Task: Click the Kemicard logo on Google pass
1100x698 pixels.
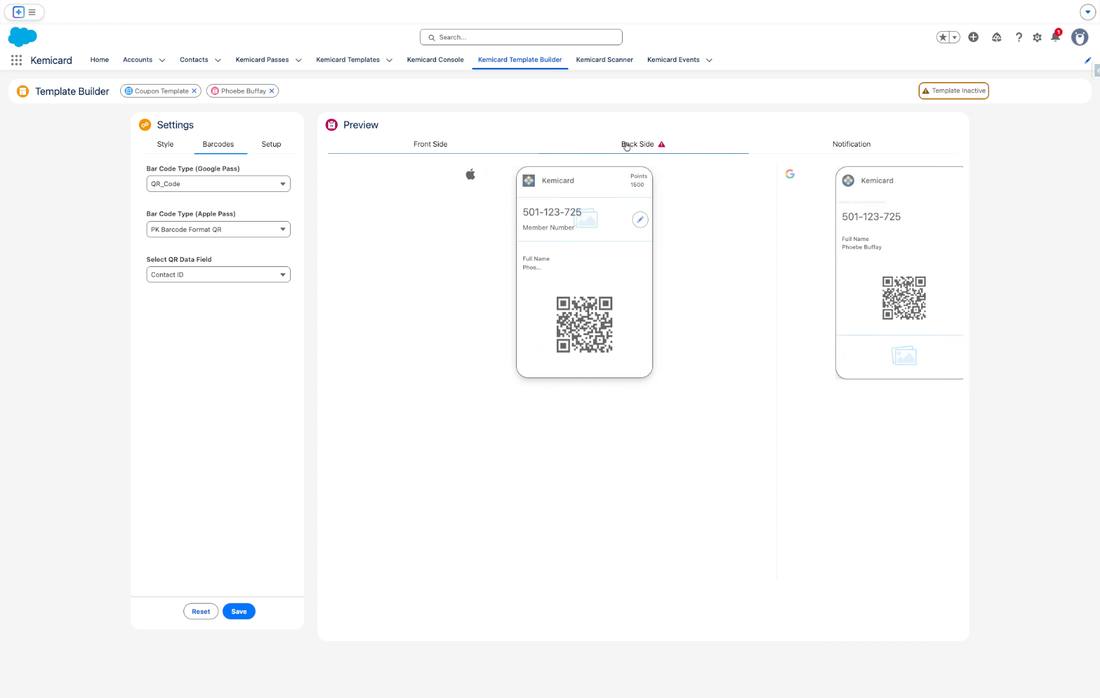Action: click(x=848, y=180)
